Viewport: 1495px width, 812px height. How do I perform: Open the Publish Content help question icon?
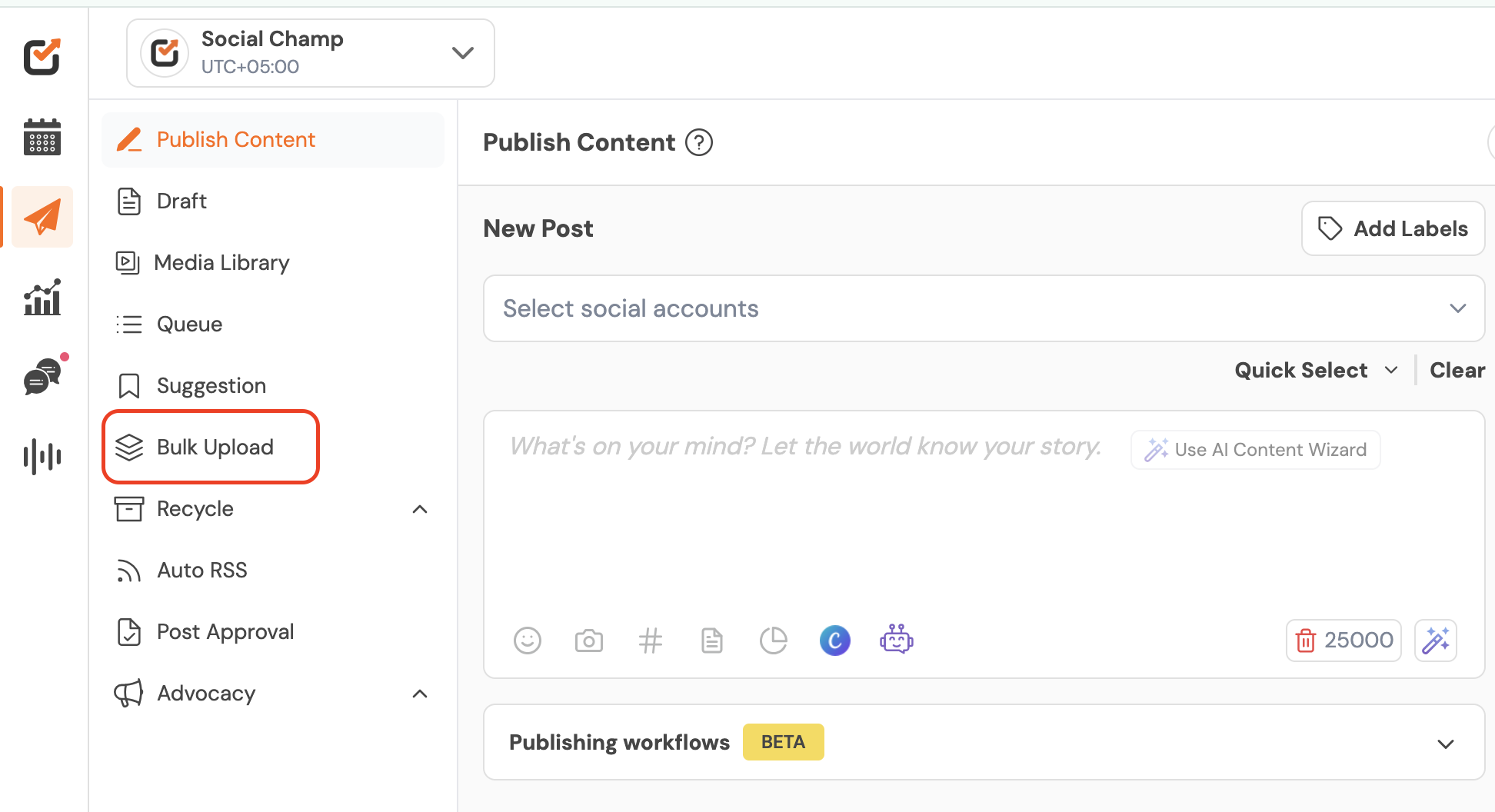699,143
